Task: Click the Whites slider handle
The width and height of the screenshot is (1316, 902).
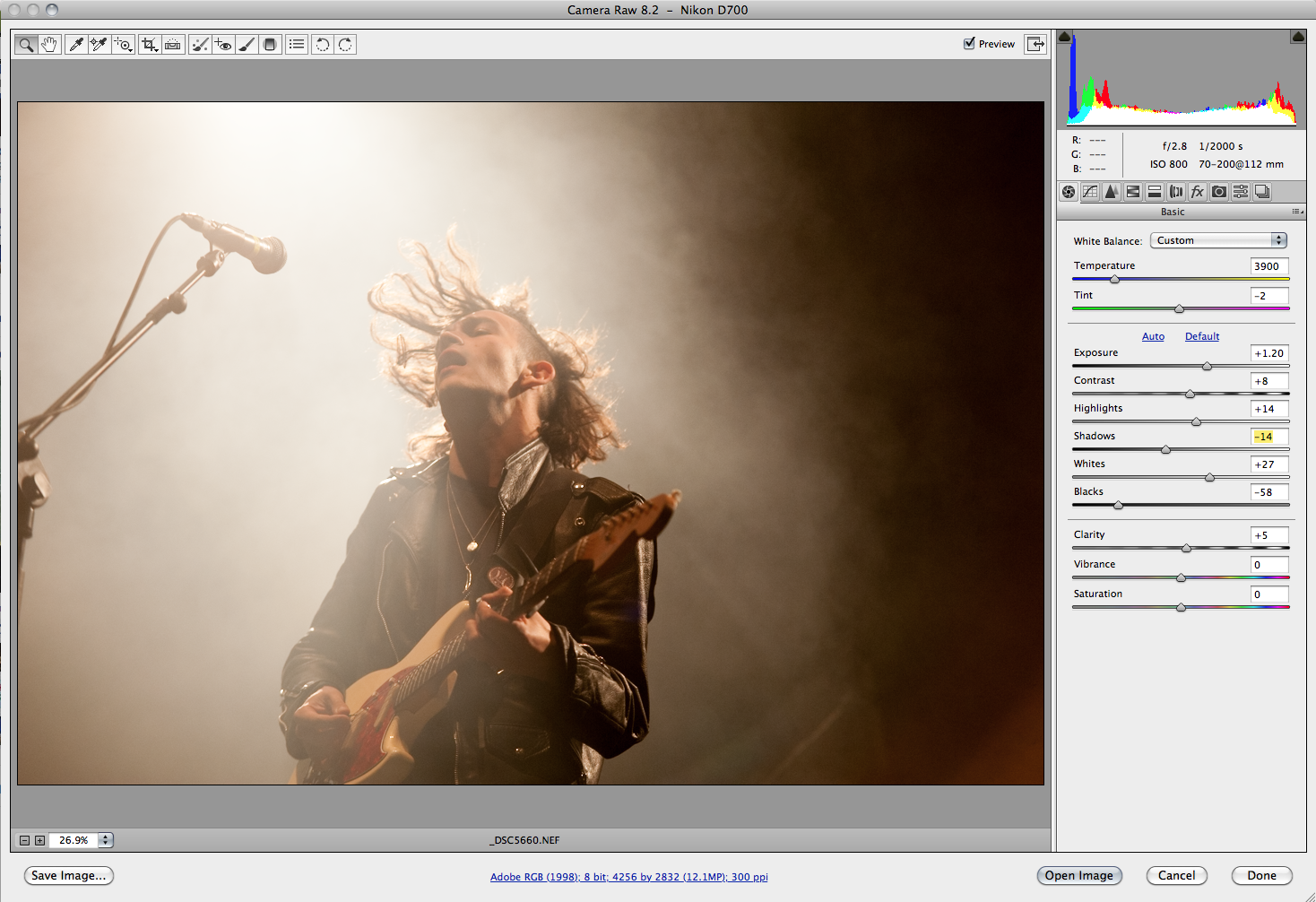Action: pos(1209,477)
